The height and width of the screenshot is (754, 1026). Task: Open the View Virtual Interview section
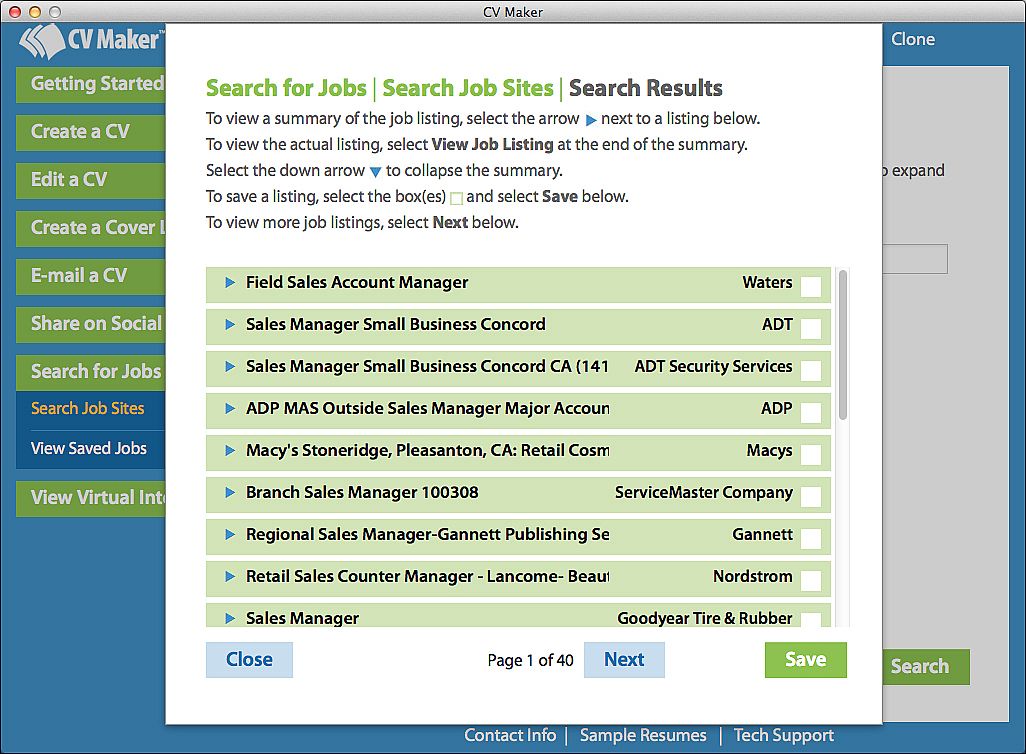(x=90, y=498)
